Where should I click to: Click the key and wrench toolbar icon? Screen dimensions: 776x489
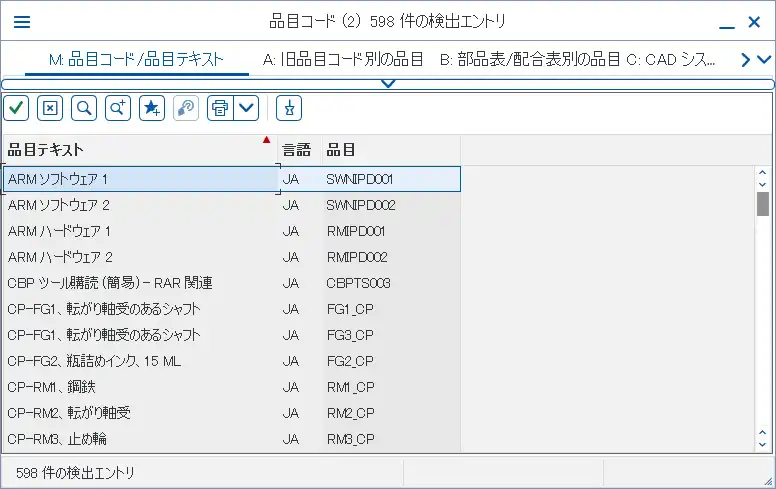186,108
